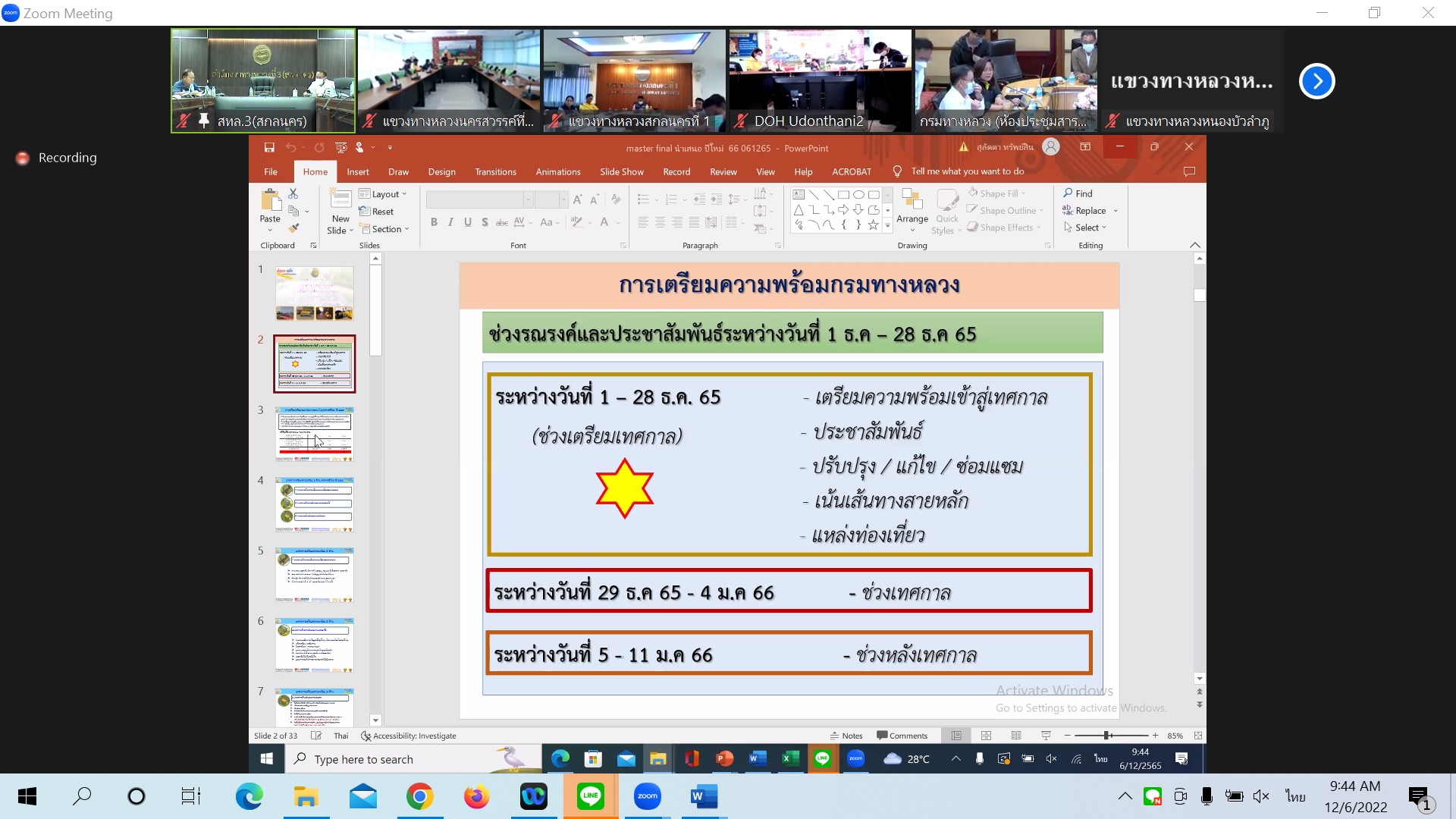Toggle Normal view button in status bar

tap(956, 736)
